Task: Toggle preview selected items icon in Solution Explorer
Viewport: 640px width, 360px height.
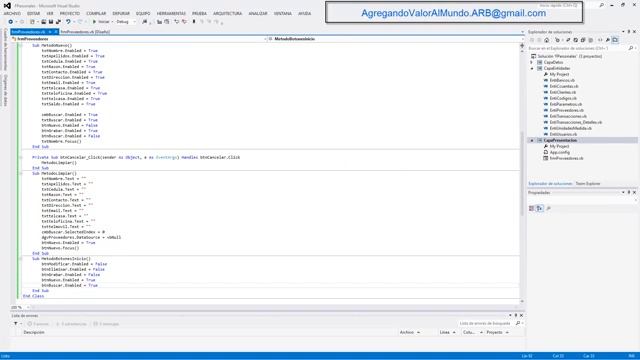Action: click(615, 40)
